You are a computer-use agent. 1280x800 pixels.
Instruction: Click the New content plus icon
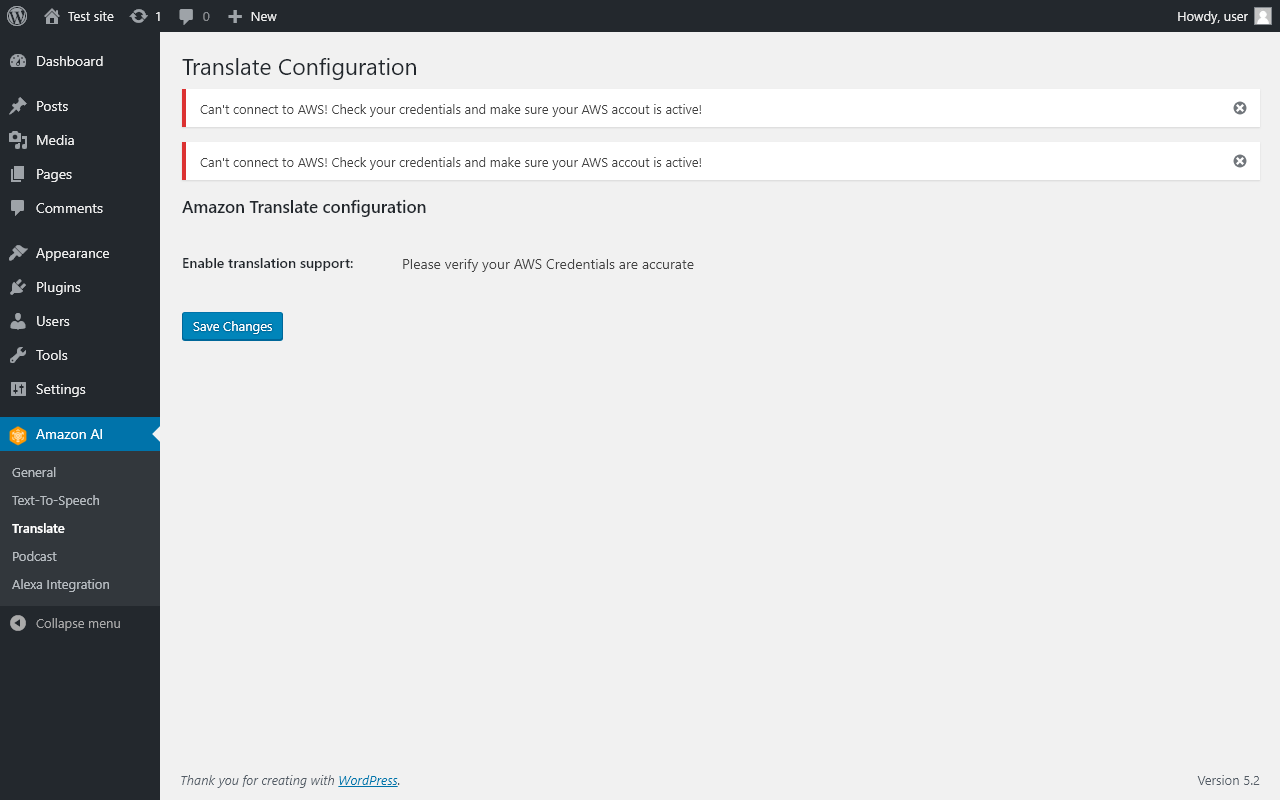235,16
